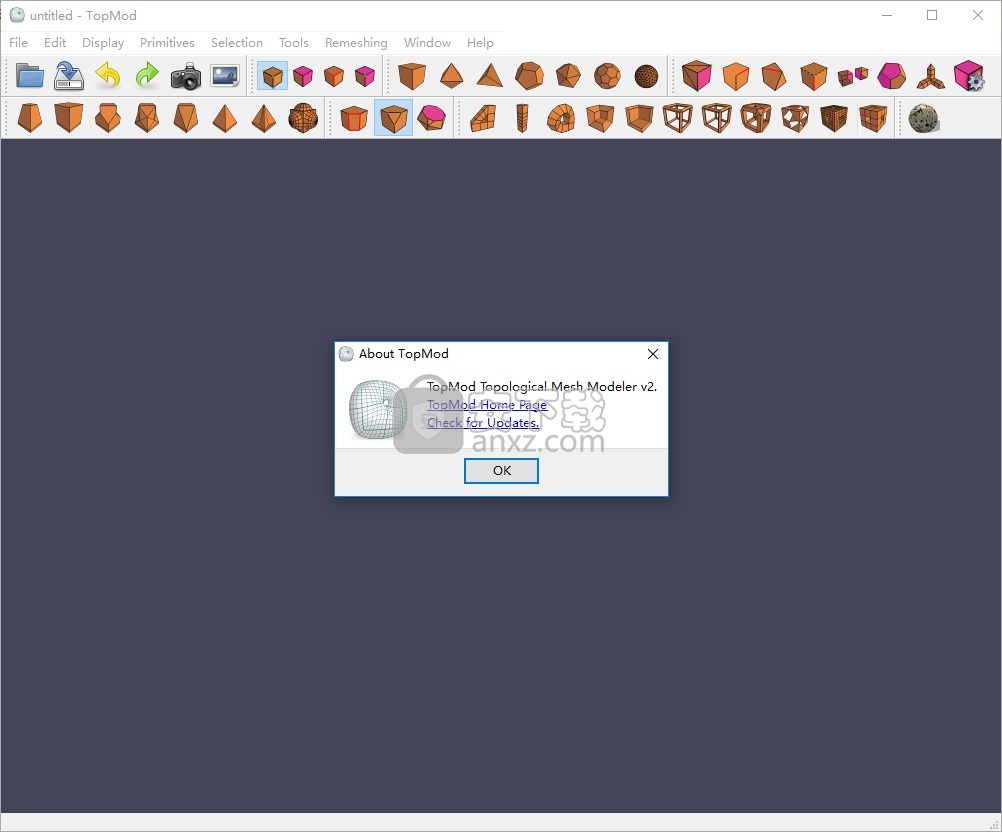Click the 'About TopMod' dialog title
The height and width of the screenshot is (832, 1002).
click(x=404, y=354)
